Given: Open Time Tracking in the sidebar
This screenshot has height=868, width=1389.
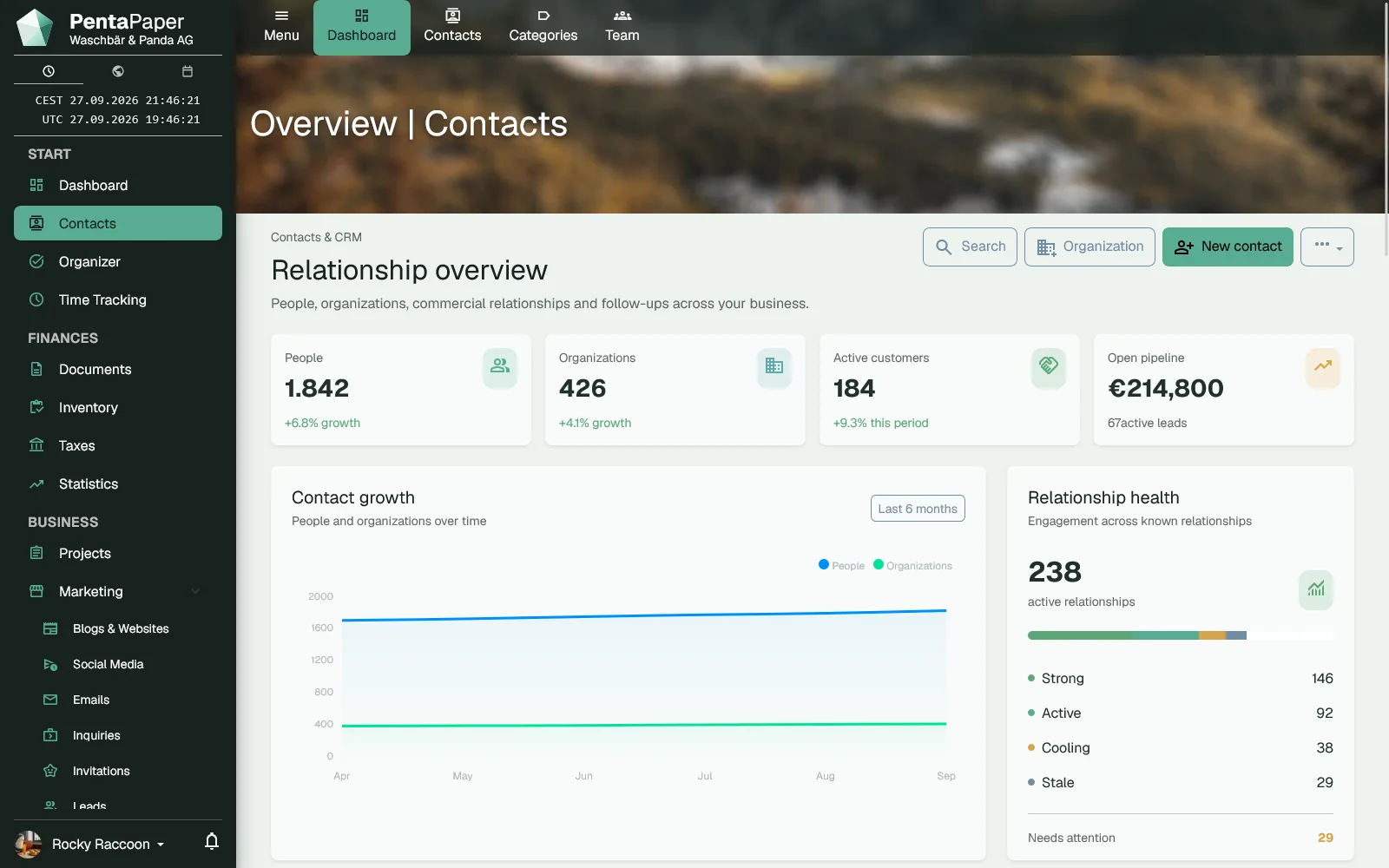Looking at the screenshot, I should [x=118, y=299].
